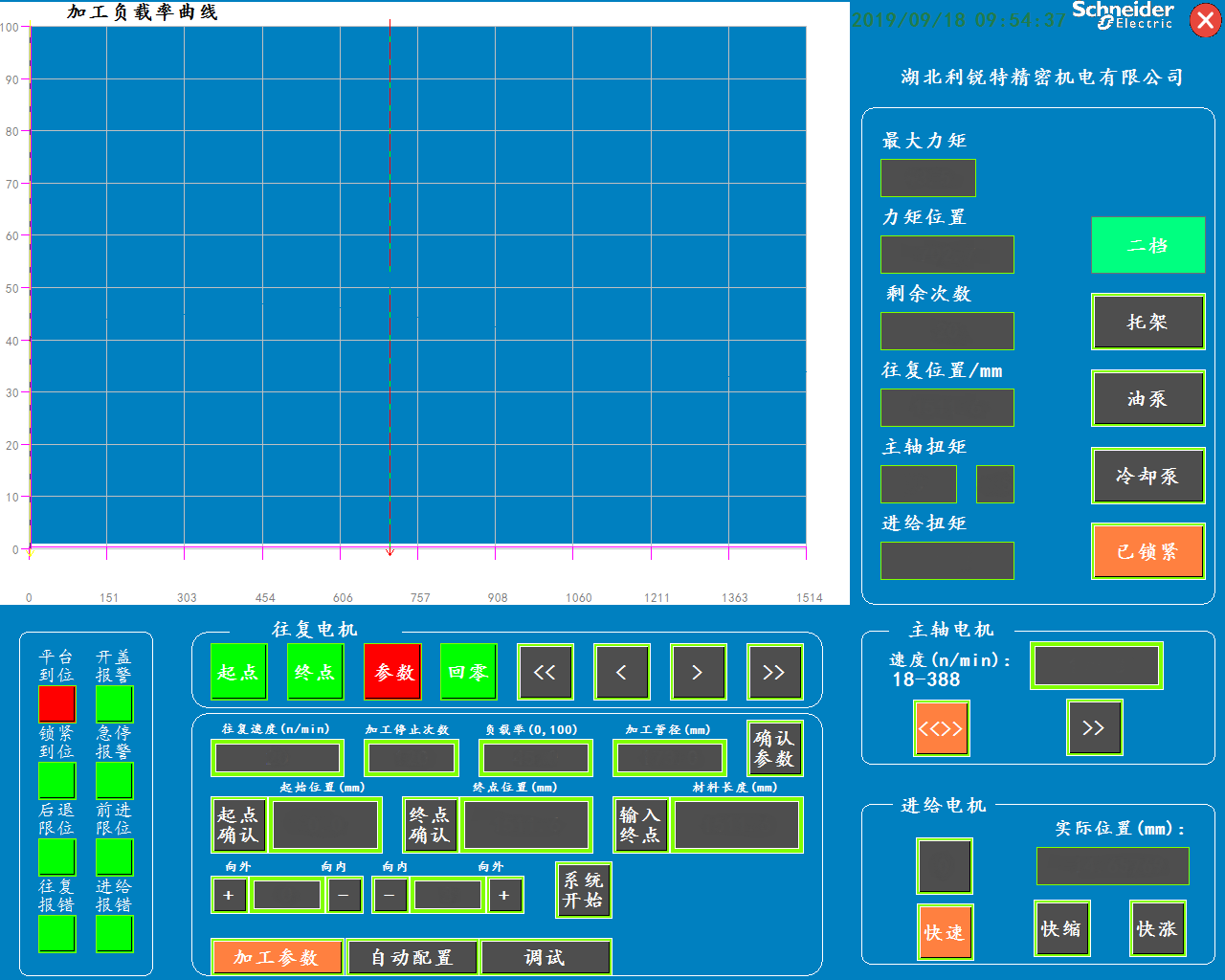Toggle the 油泵 oil pump button
This screenshot has width=1225, height=980.
pos(1147,399)
